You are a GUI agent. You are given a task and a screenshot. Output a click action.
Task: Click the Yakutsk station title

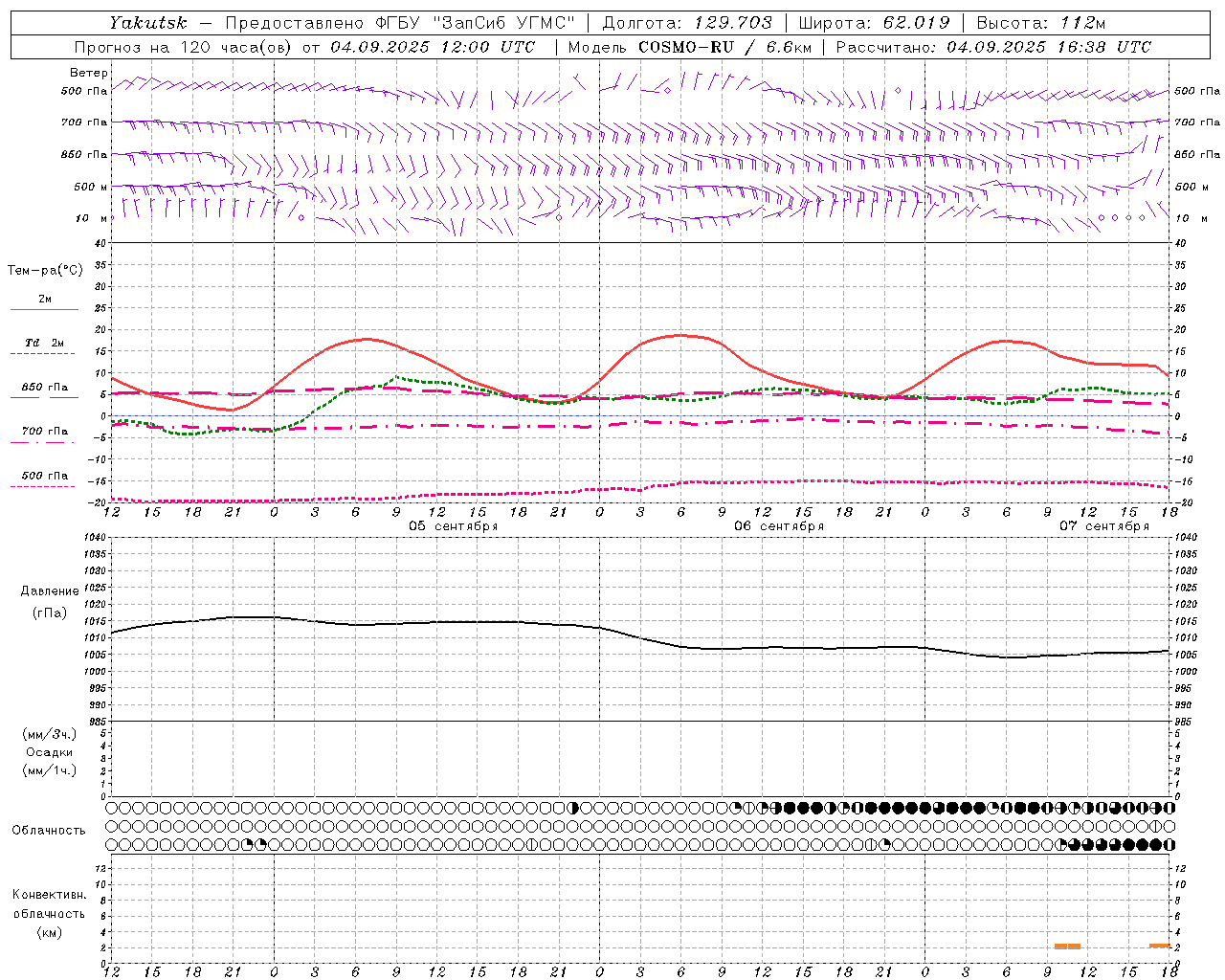pos(148,22)
